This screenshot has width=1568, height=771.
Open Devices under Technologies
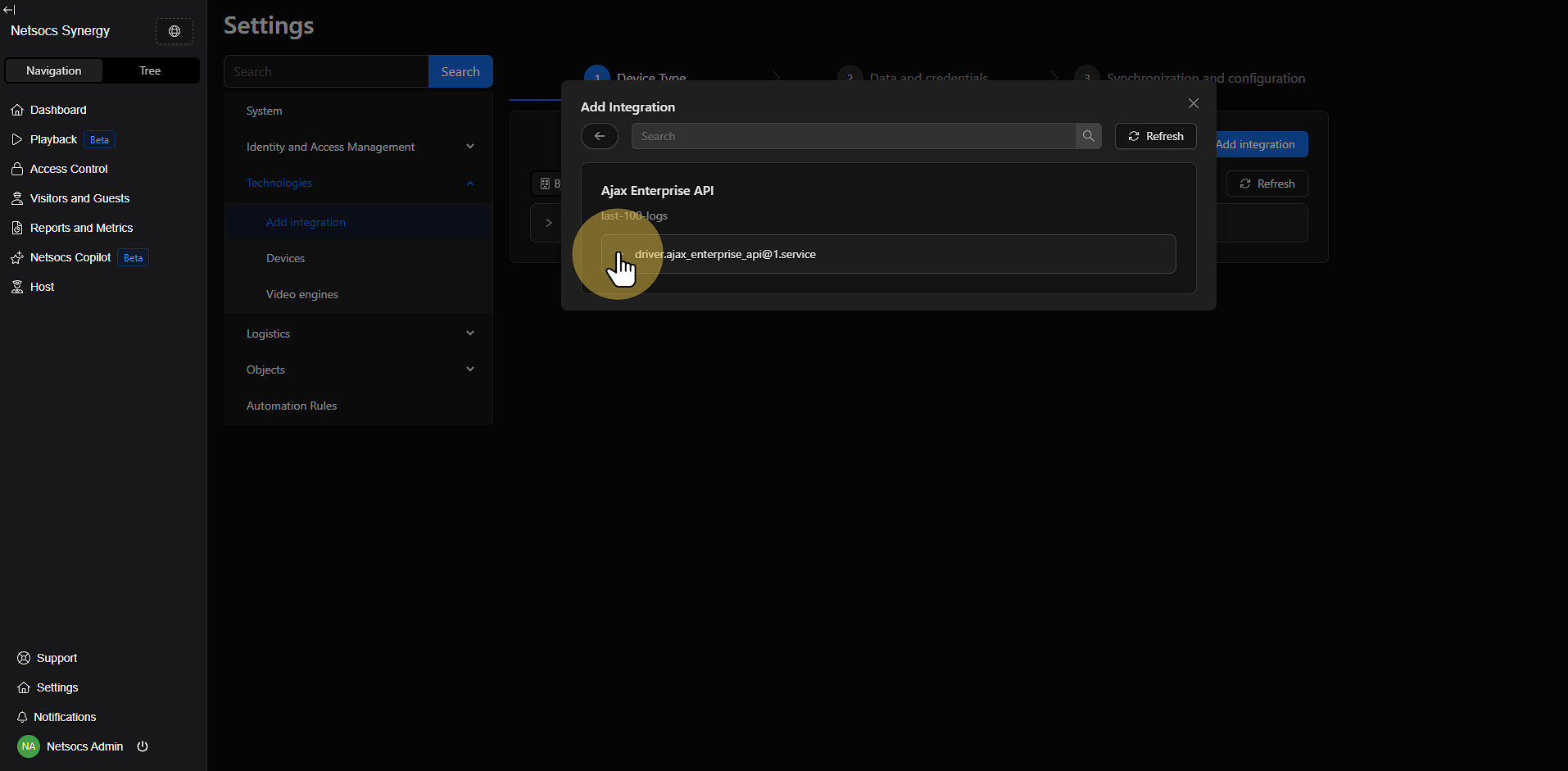[x=285, y=258]
